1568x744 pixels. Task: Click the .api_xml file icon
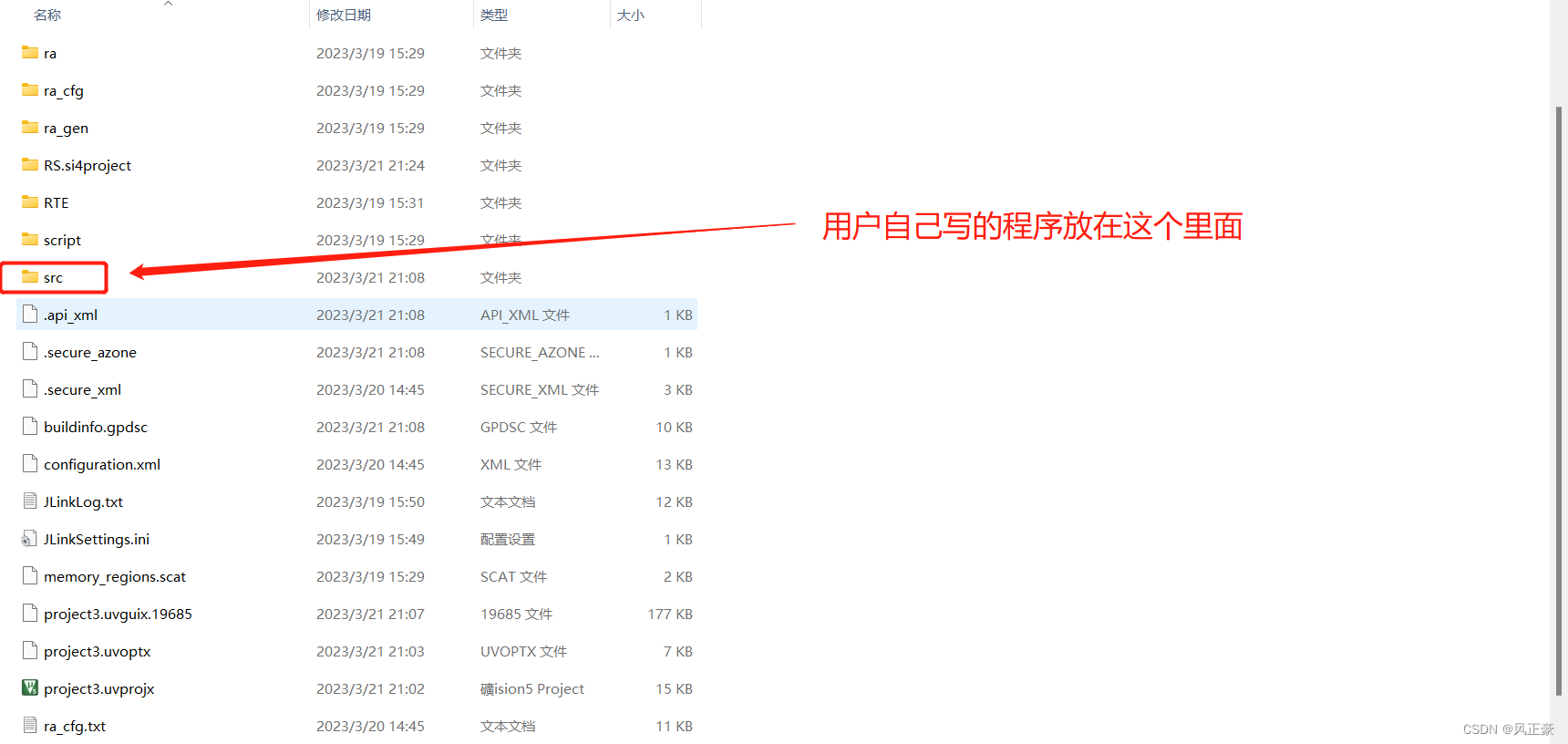30,315
